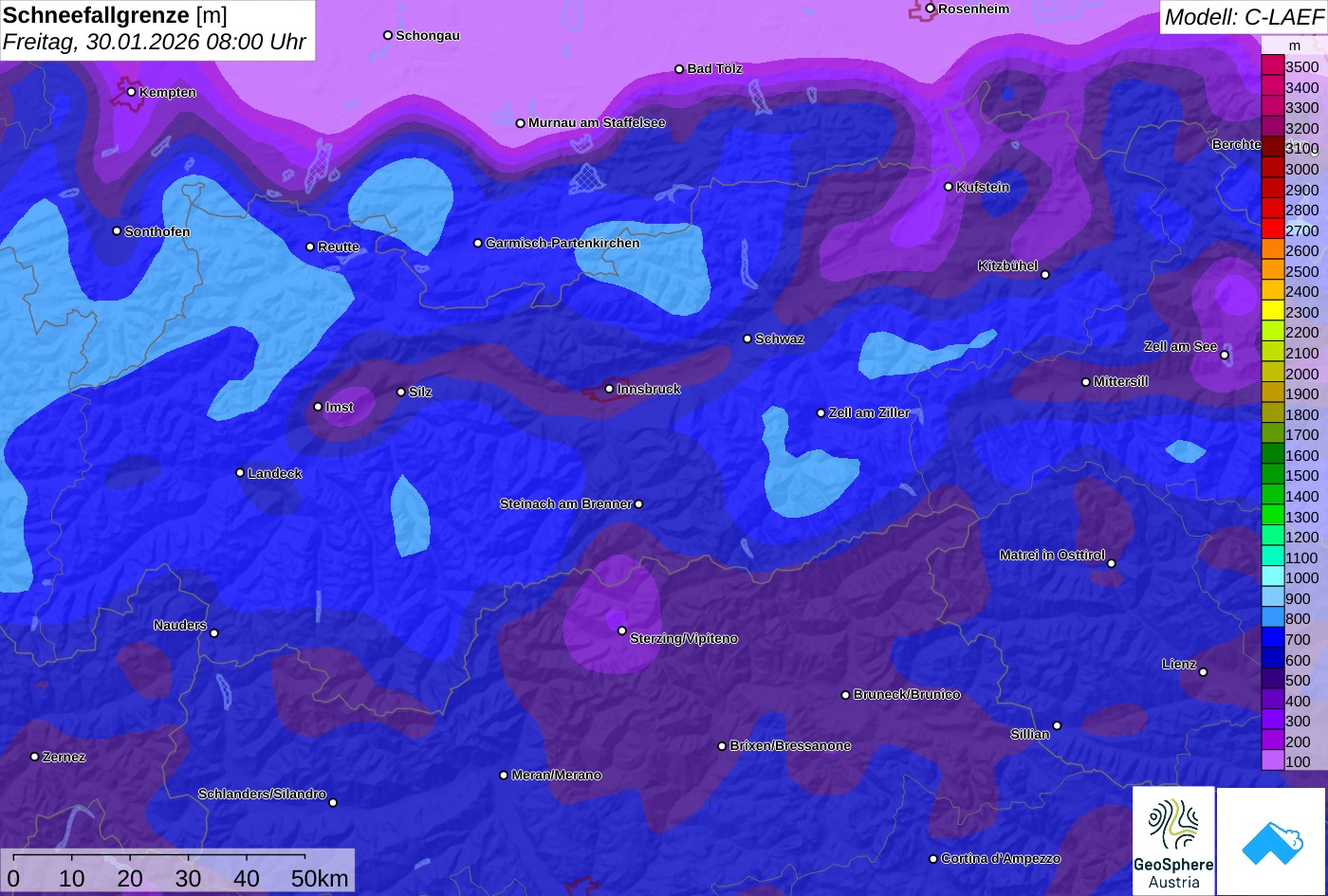Click the Silz town label
The height and width of the screenshot is (896, 1328).
point(420,392)
